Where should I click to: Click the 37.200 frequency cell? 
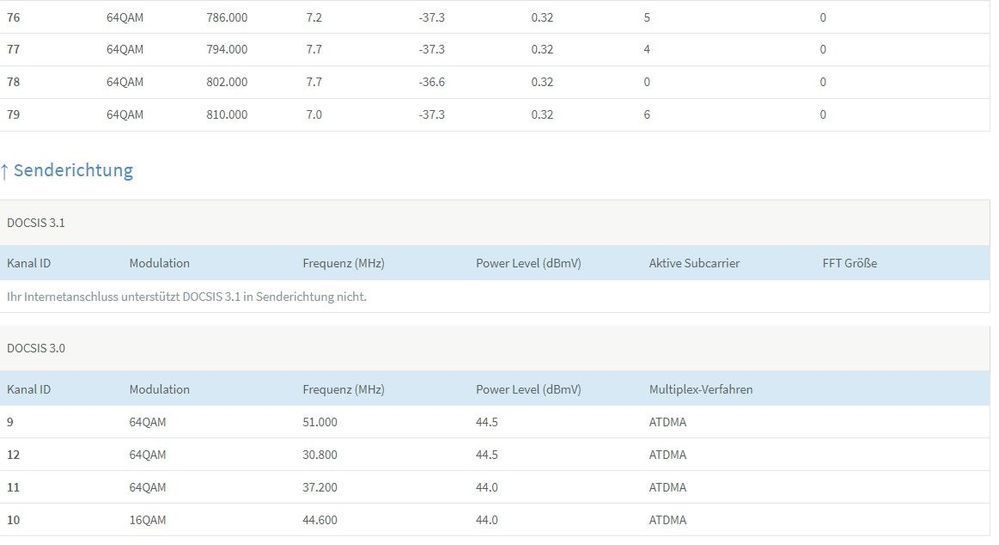[x=320, y=487]
